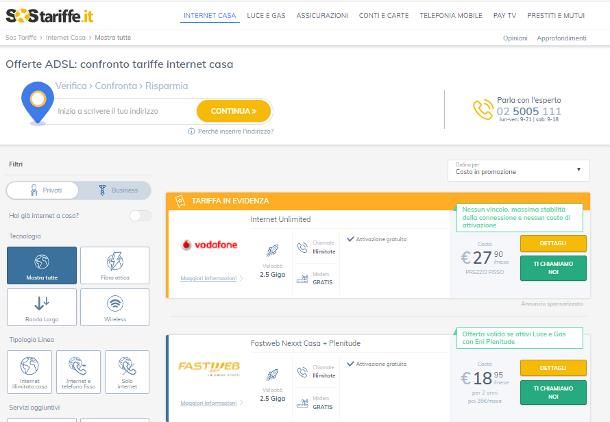The image size is (610, 422).
Task: Click Vodafone Attivazione gratuita checkmark text
Action: point(377,239)
